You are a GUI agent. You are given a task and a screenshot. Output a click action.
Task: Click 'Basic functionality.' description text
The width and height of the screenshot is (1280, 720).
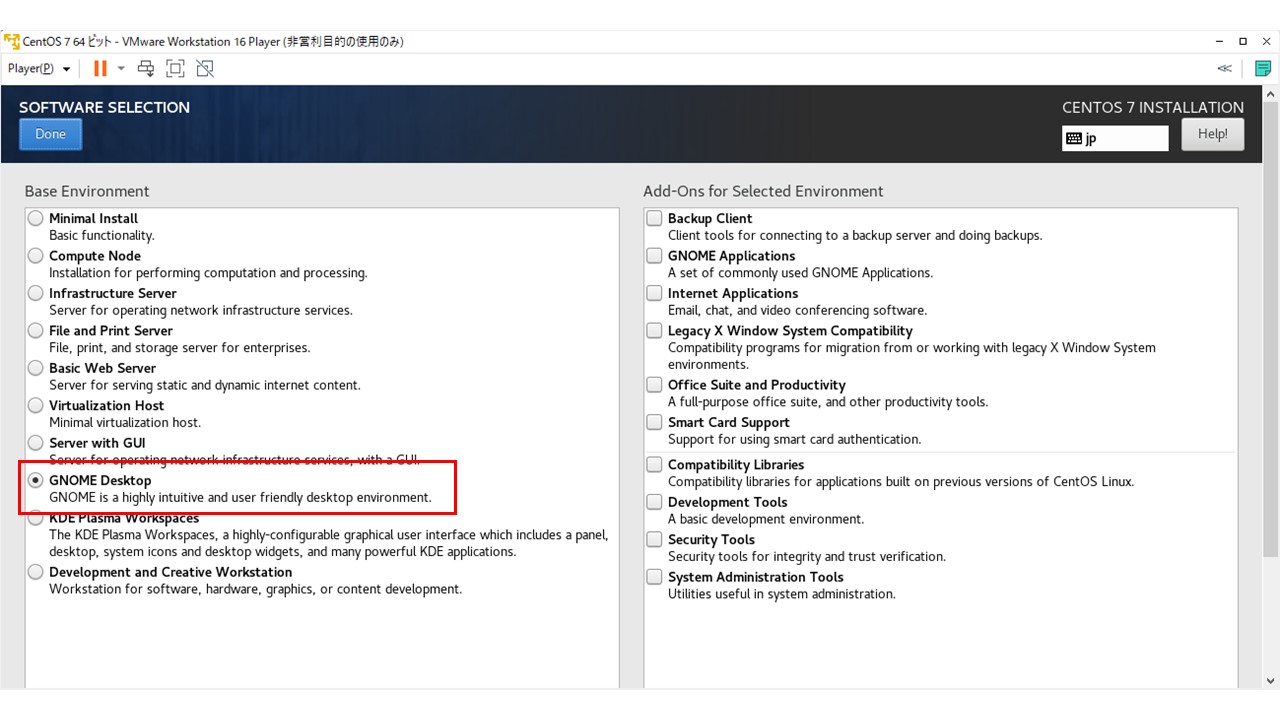pyautogui.click(x=102, y=235)
